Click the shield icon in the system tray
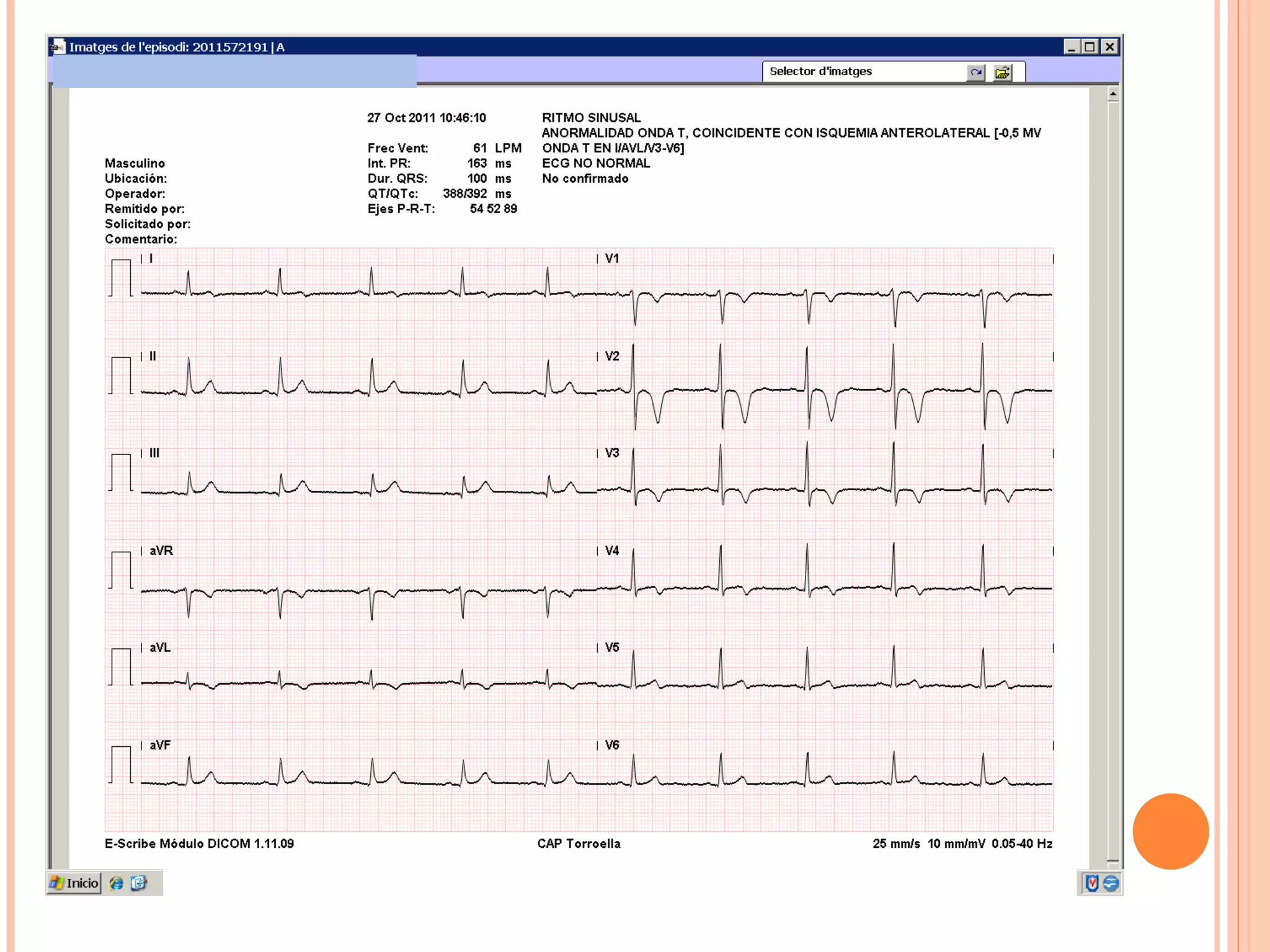Viewport: 1270px width, 952px height. coord(1092,883)
